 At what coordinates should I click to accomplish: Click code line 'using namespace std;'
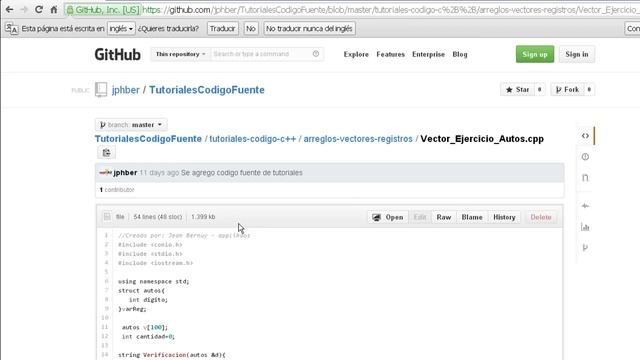coord(153,281)
